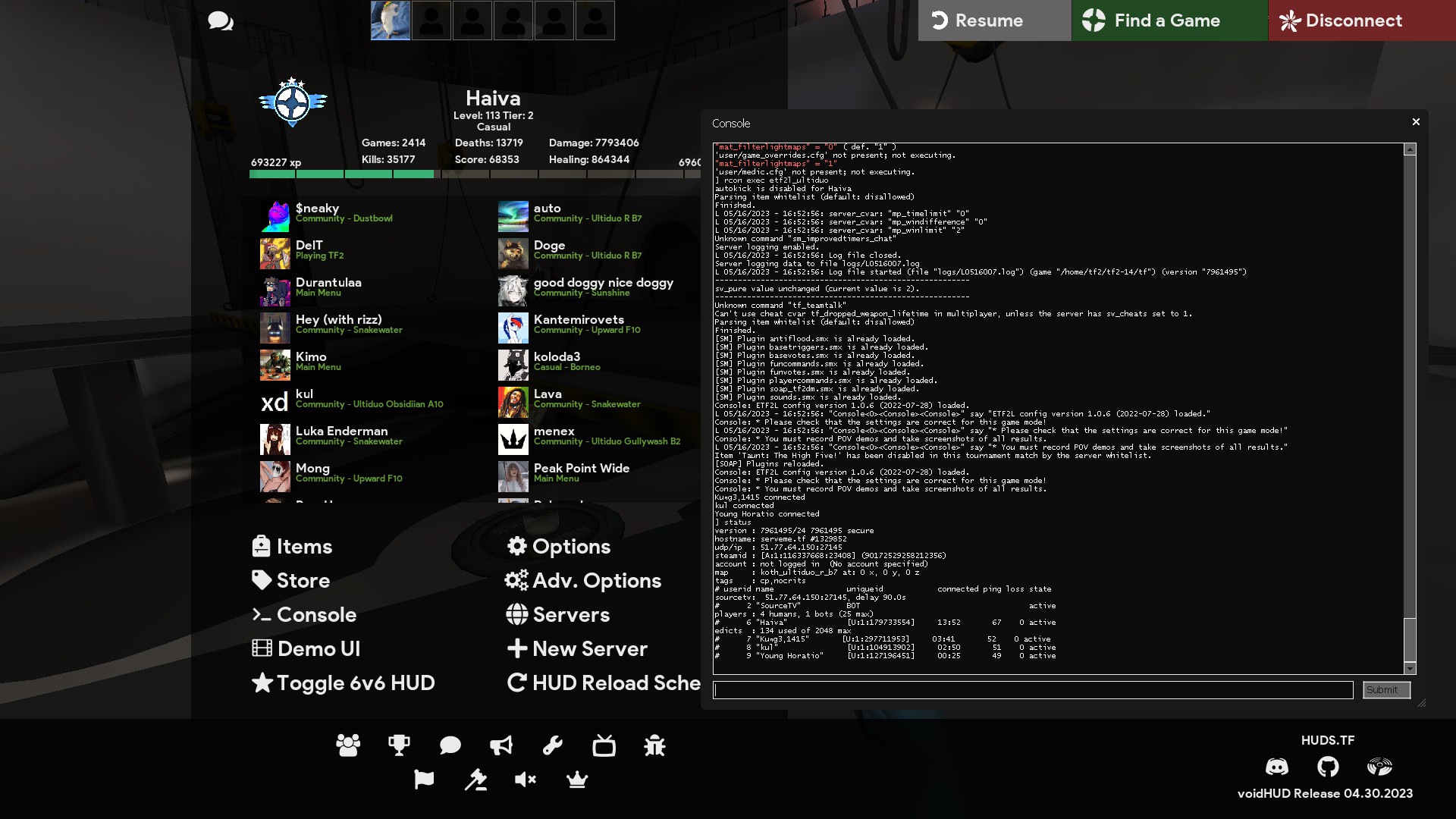Open the Items menu
This screenshot has height=819, width=1456.
coord(292,546)
